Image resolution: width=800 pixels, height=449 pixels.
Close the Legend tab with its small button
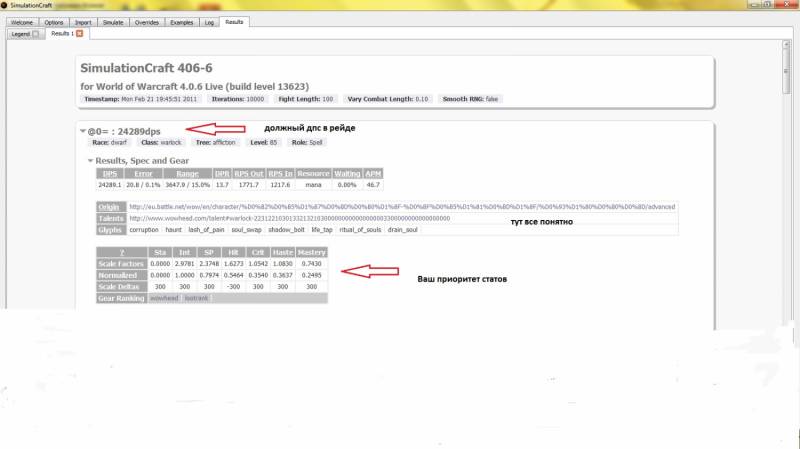36,34
